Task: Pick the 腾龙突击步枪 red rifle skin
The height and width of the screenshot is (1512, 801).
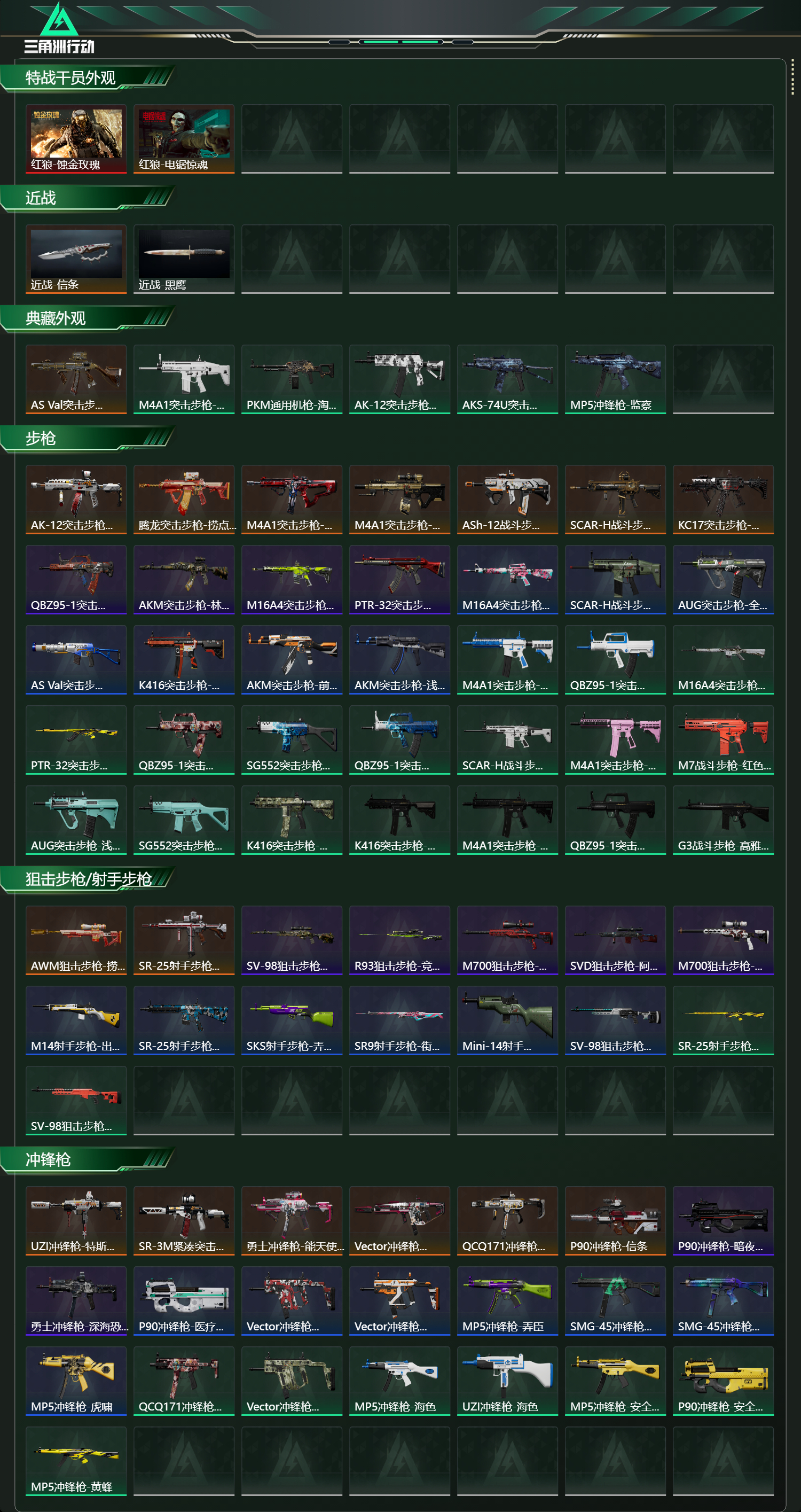Action: (184, 500)
